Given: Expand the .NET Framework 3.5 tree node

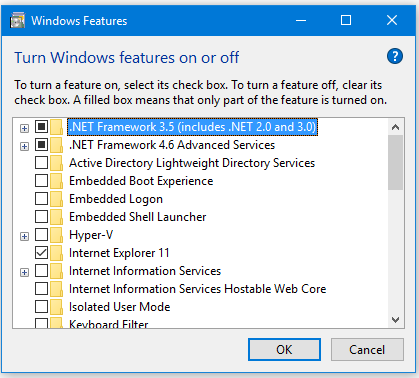Looking at the screenshot, I should tap(24, 128).
